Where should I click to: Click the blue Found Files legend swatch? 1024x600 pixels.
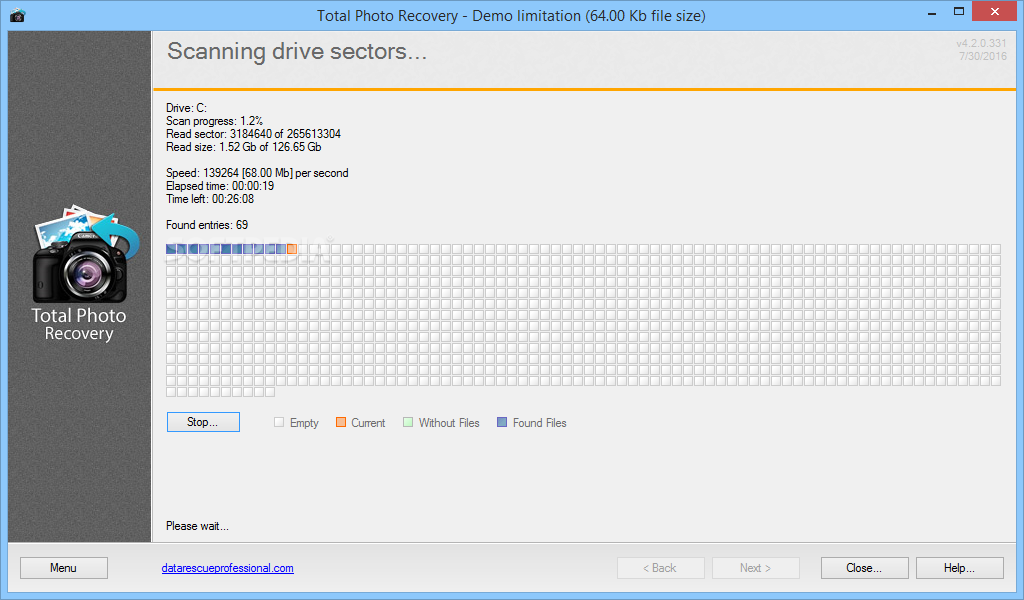tap(502, 422)
